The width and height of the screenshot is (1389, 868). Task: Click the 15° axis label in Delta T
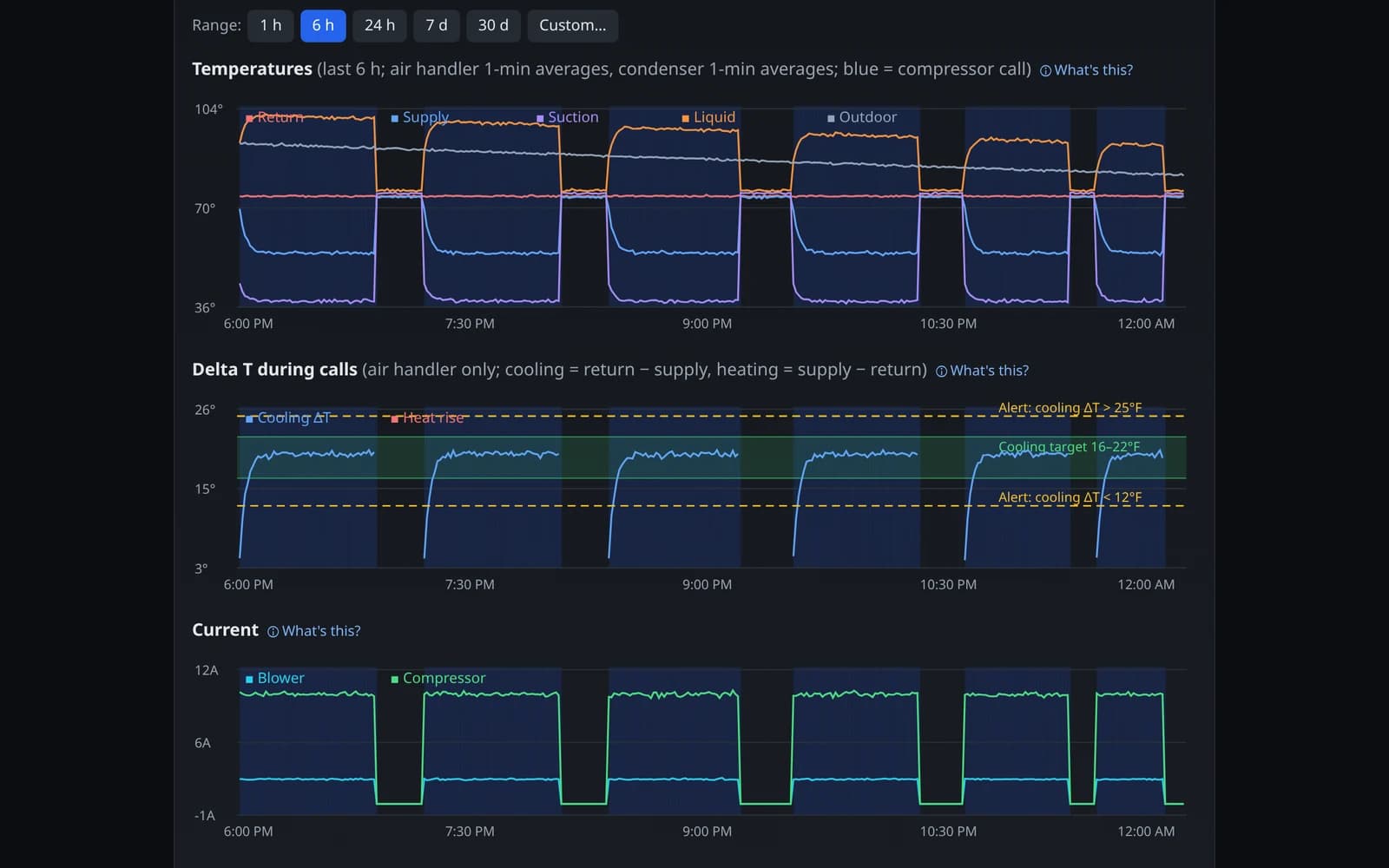point(204,489)
